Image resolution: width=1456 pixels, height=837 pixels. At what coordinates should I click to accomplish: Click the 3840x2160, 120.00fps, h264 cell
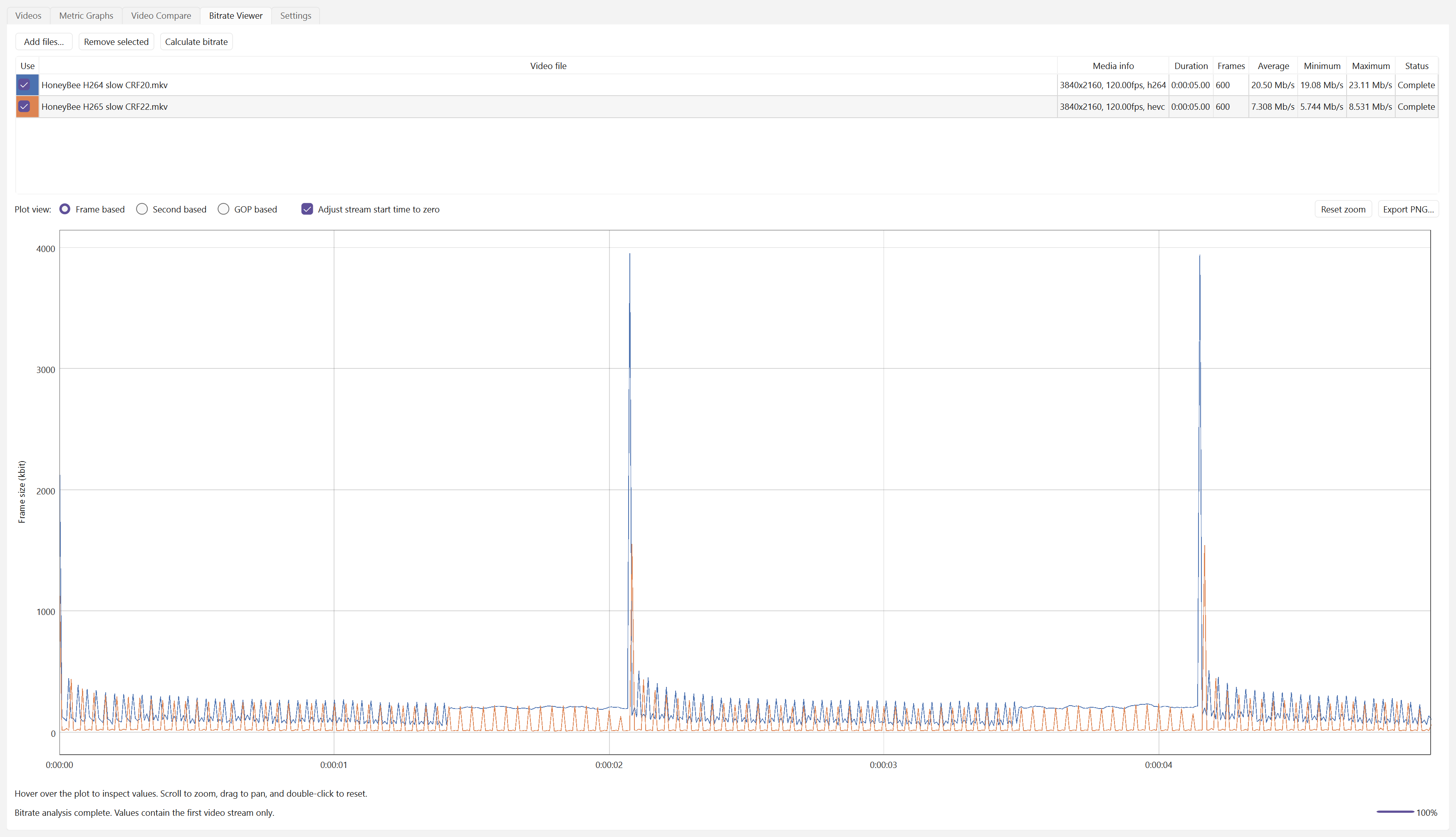pos(1113,85)
